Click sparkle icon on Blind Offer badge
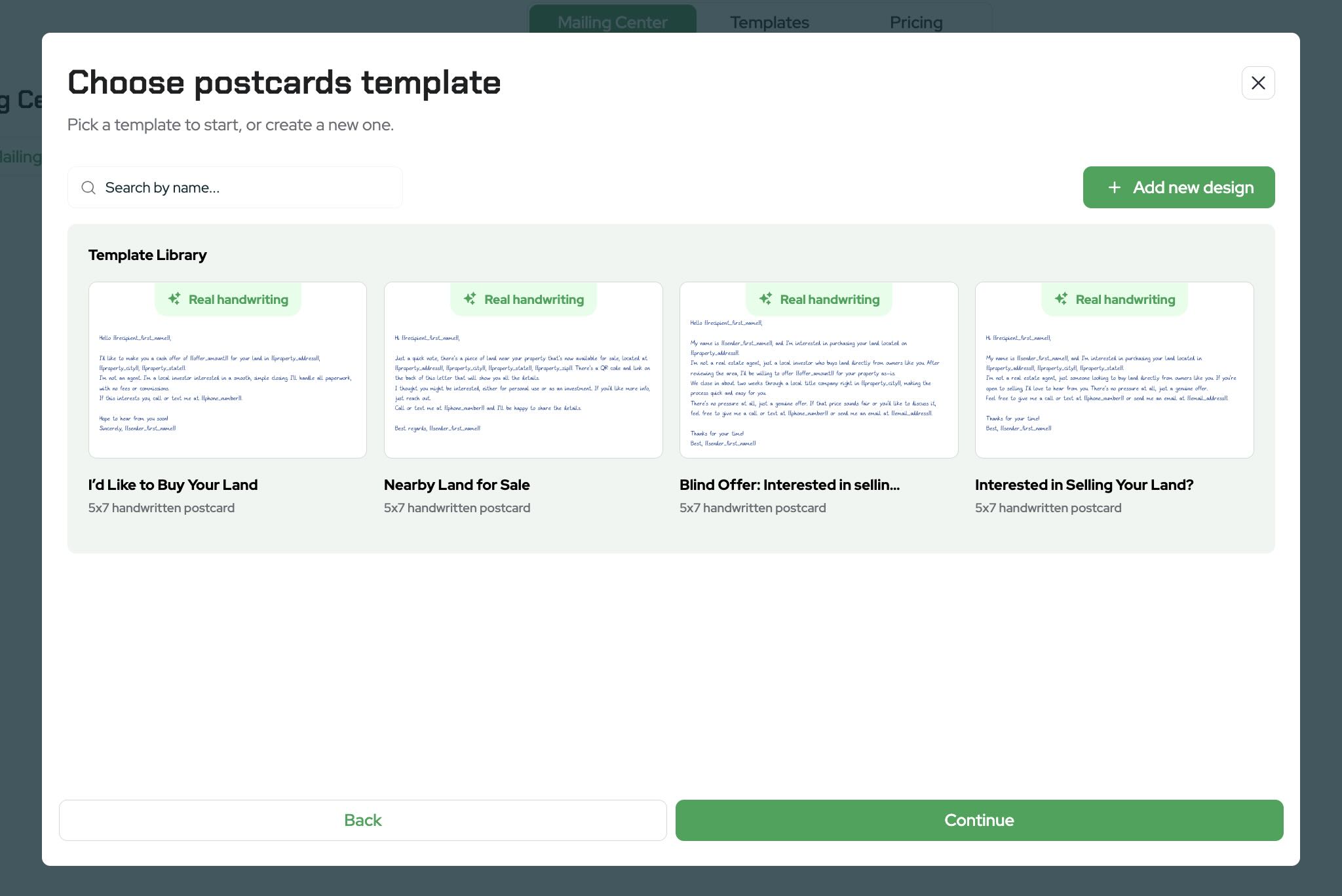 coord(765,299)
